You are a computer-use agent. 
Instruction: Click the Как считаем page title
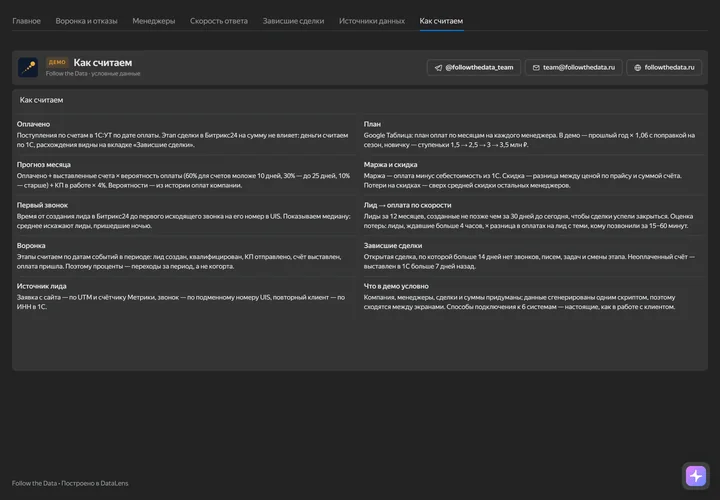(103, 62)
